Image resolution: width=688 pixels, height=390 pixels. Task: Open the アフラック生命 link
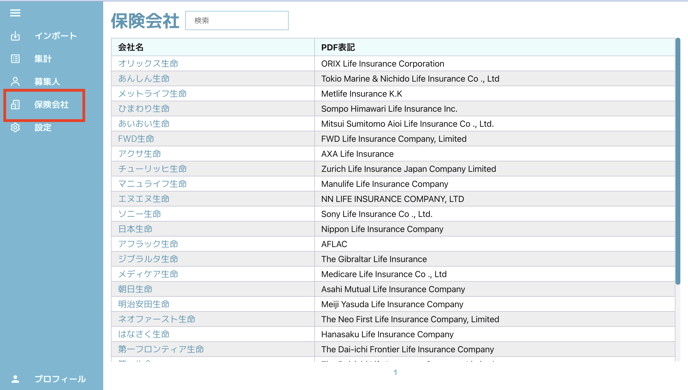coord(148,244)
